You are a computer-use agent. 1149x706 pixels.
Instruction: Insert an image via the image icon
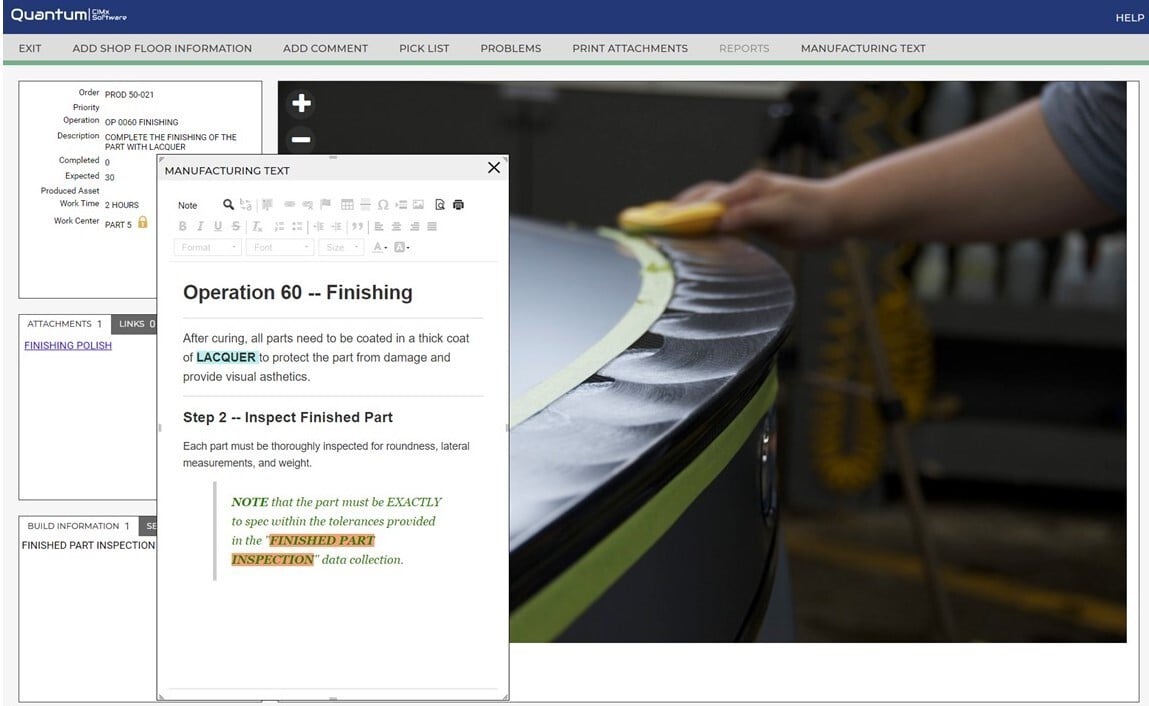click(x=417, y=204)
